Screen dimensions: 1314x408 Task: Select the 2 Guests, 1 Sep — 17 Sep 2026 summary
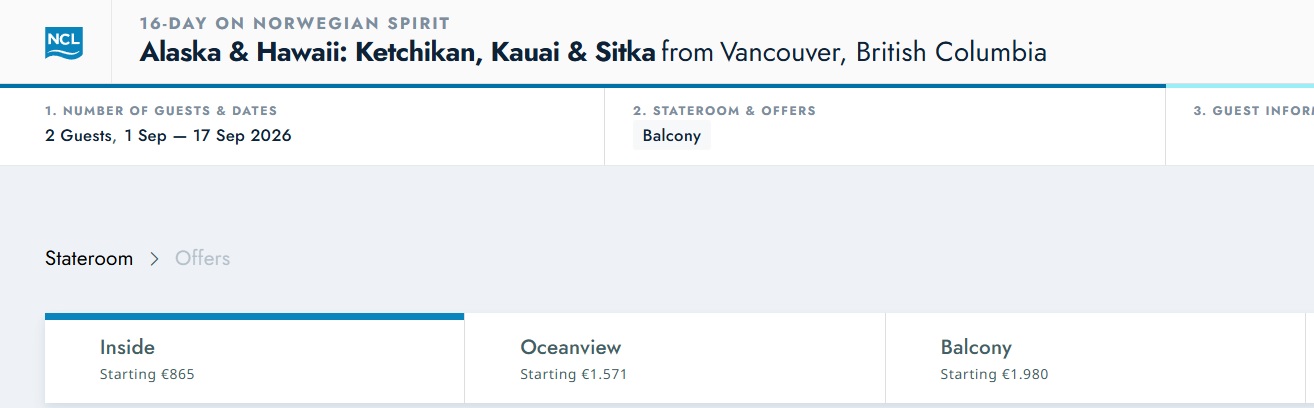click(x=168, y=136)
